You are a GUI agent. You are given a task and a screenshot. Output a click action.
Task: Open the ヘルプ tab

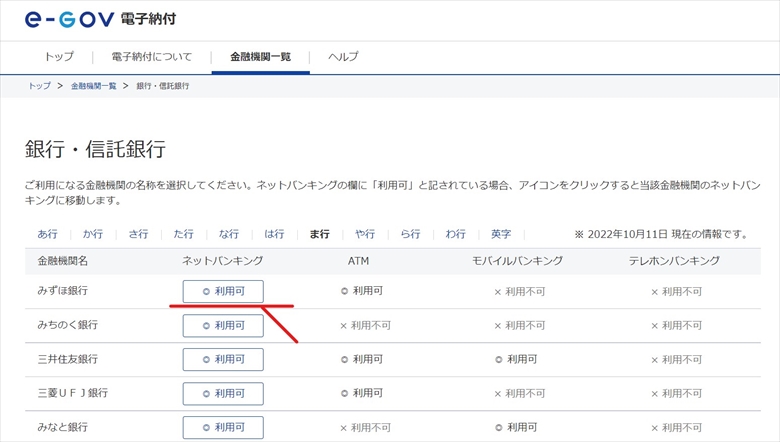click(x=343, y=57)
